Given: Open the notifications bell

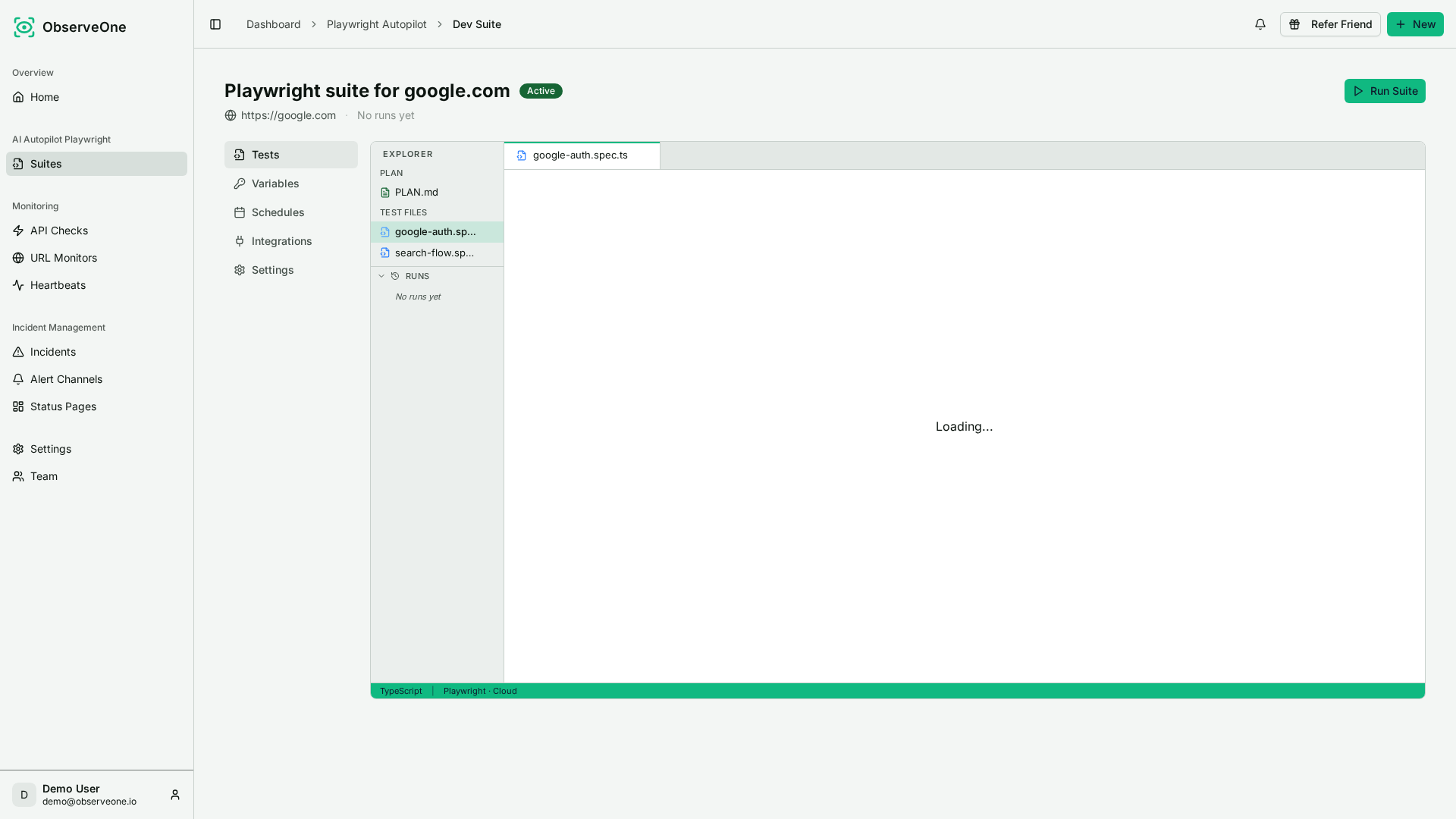Looking at the screenshot, I should coord(1260,24).
